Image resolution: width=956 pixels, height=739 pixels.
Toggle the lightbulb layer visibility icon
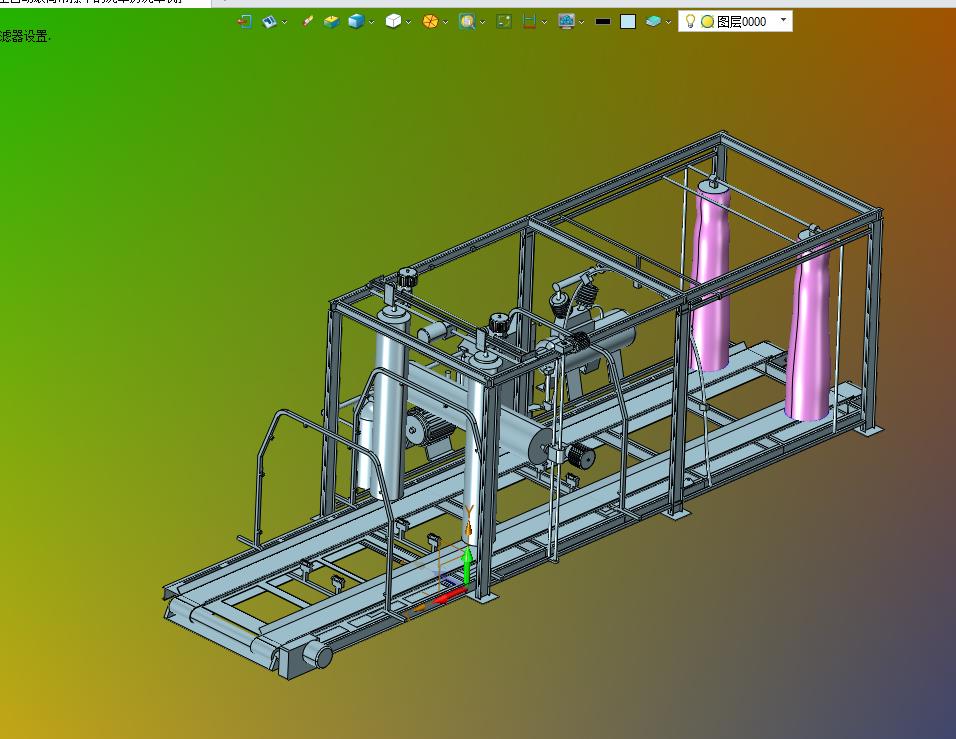tap(690, 21)
